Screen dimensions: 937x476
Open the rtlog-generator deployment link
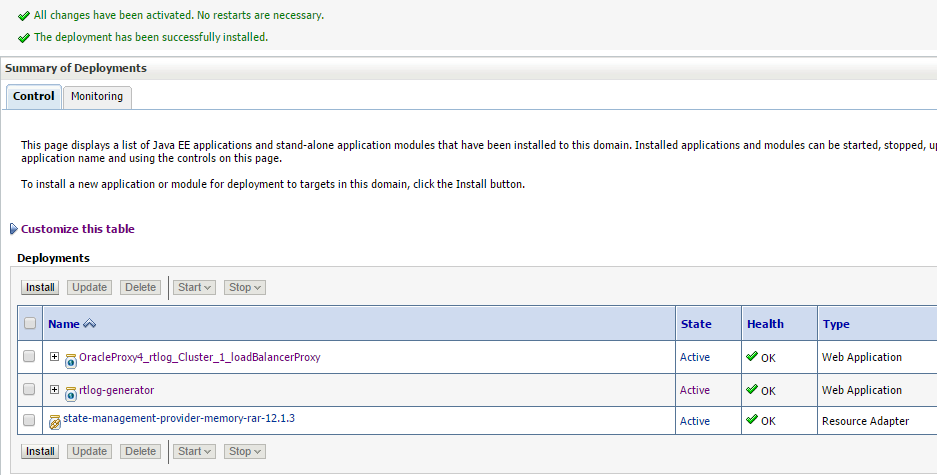[117, 390]
